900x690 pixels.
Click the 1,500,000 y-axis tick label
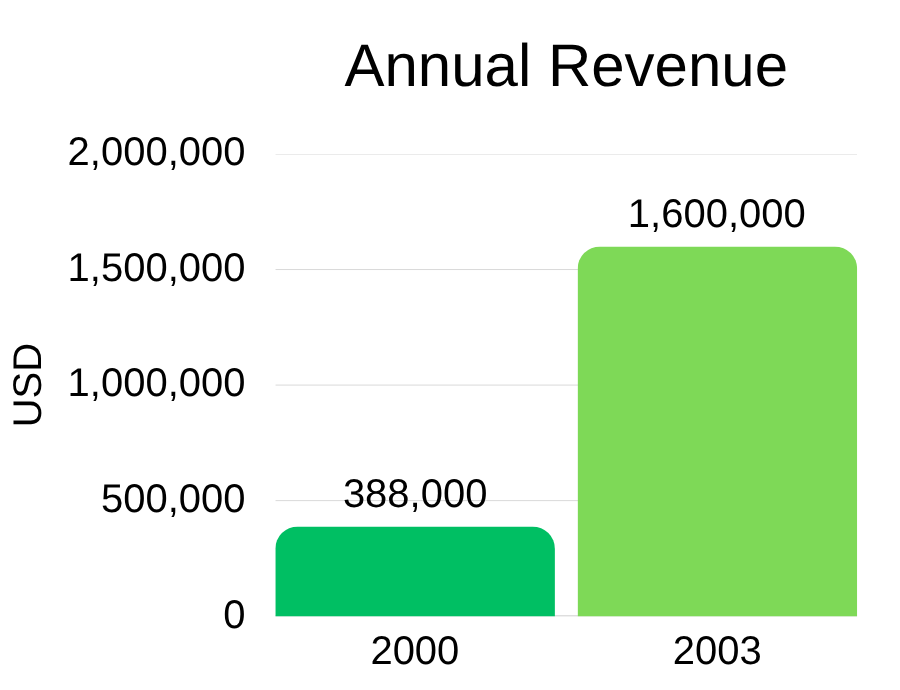pyautogui.click(x=156, y=269)
